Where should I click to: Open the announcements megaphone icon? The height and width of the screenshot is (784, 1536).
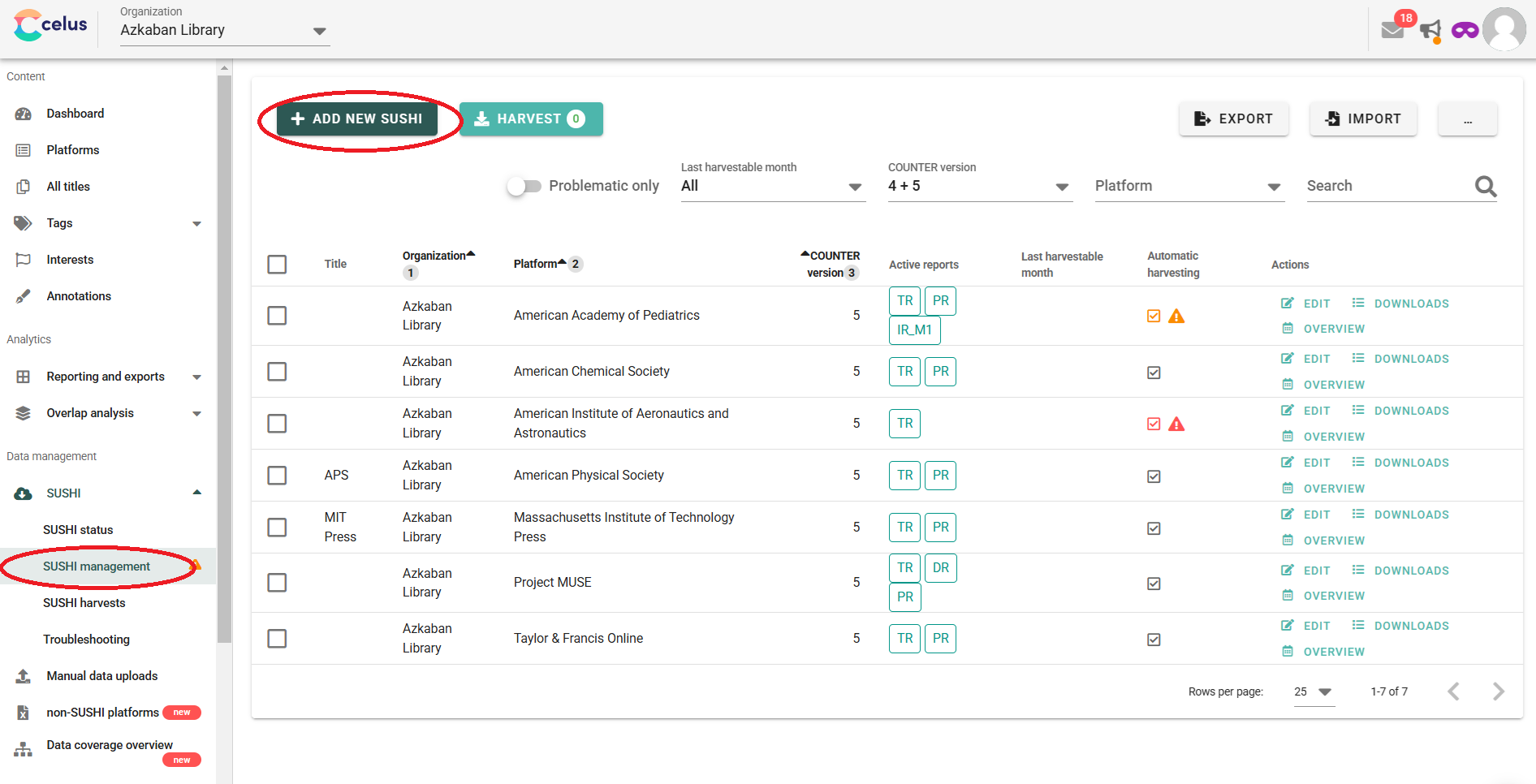coord(1430,31)
